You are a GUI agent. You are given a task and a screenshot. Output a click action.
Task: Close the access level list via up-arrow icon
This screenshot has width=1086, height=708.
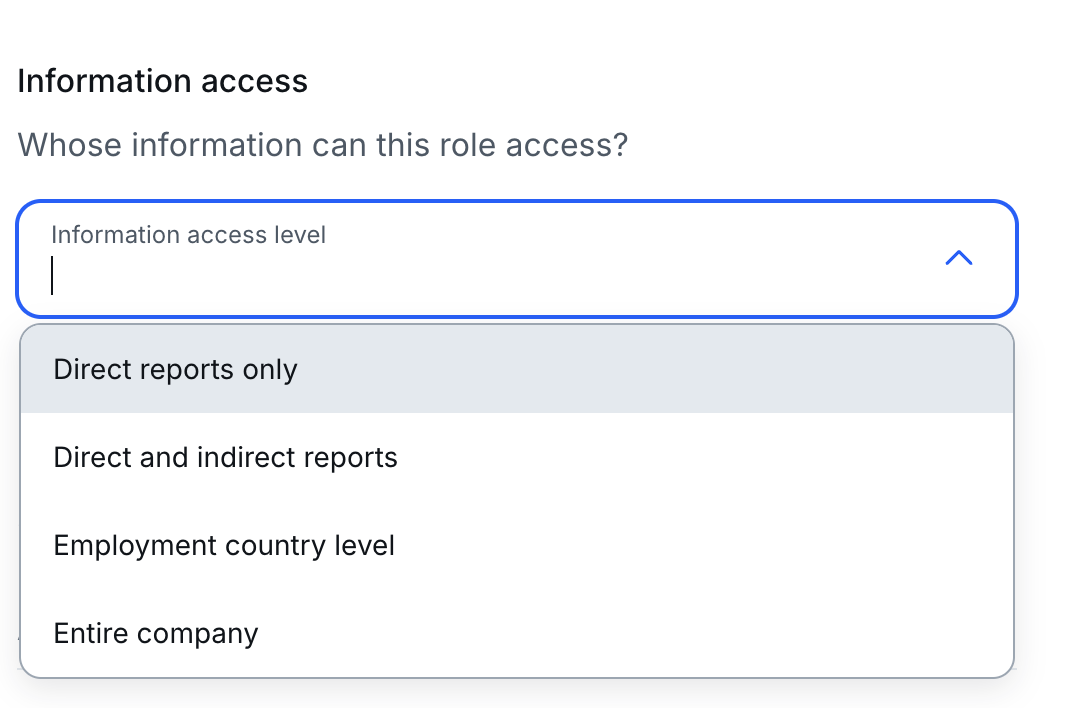959,258
